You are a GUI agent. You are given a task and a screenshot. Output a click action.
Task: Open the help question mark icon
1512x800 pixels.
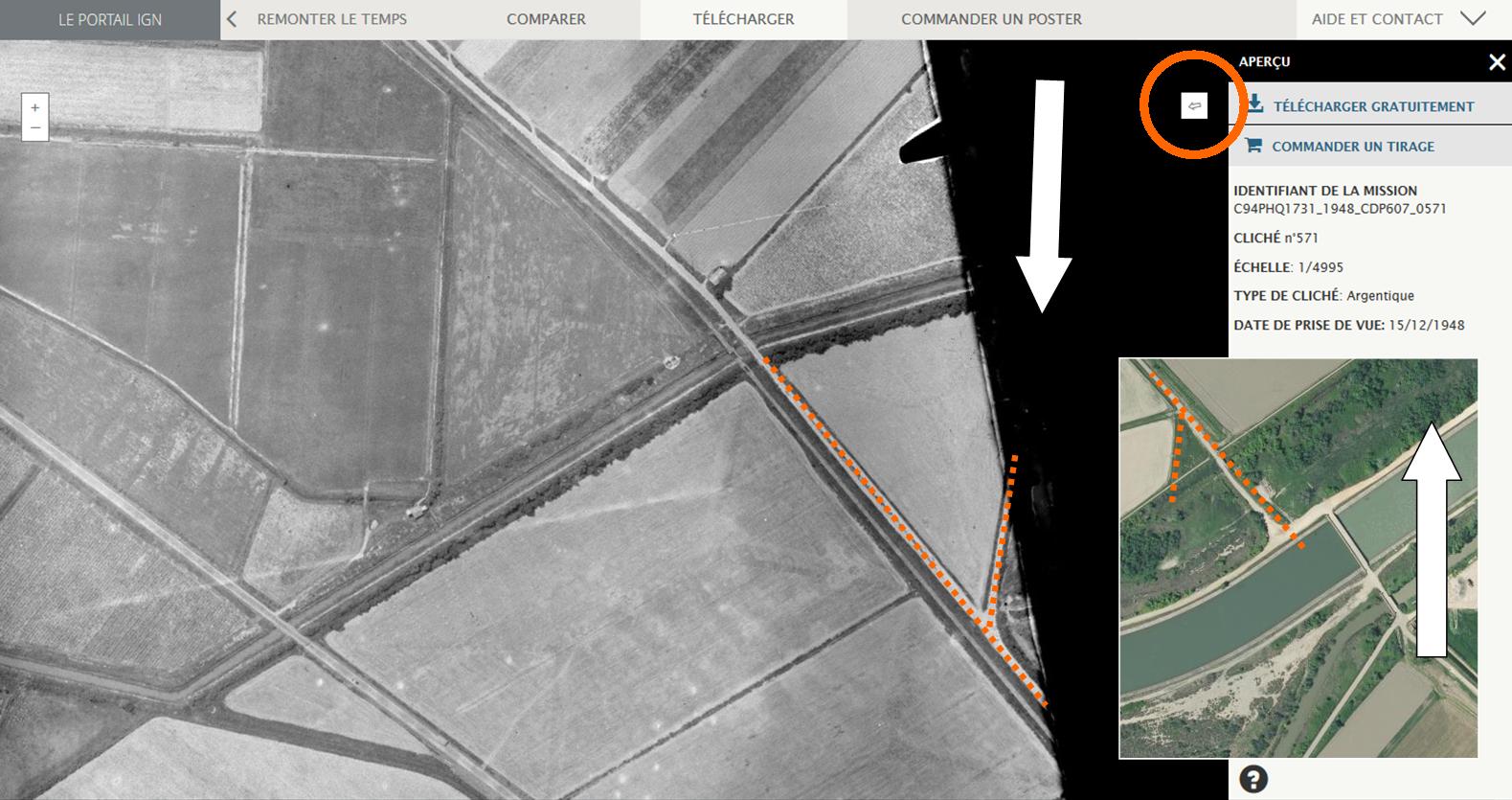[1253, 780]
